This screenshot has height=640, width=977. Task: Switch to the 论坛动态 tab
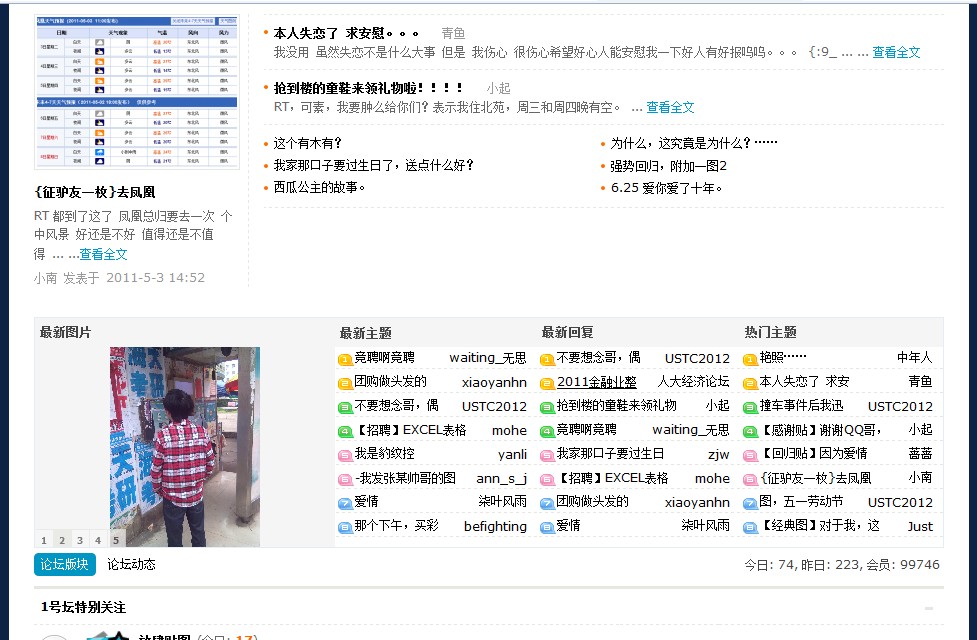(131, 564)
